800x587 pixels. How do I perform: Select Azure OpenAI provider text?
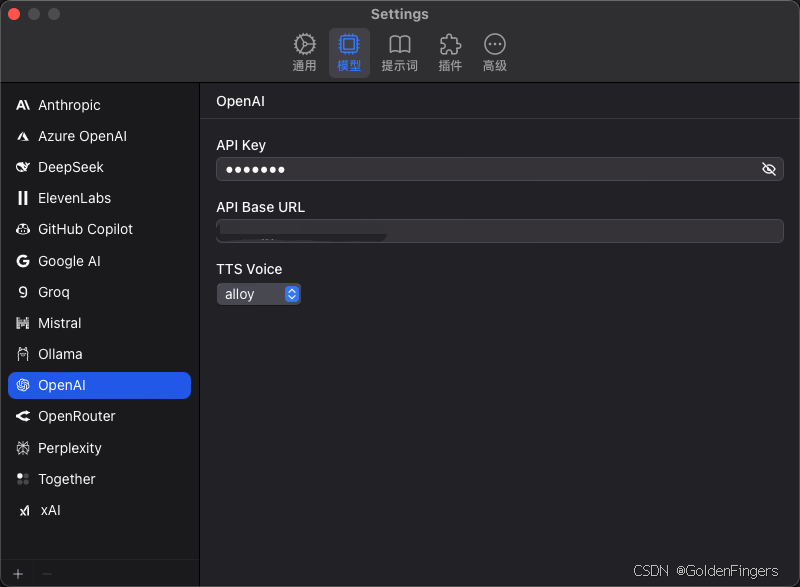(x=83, y=136)
